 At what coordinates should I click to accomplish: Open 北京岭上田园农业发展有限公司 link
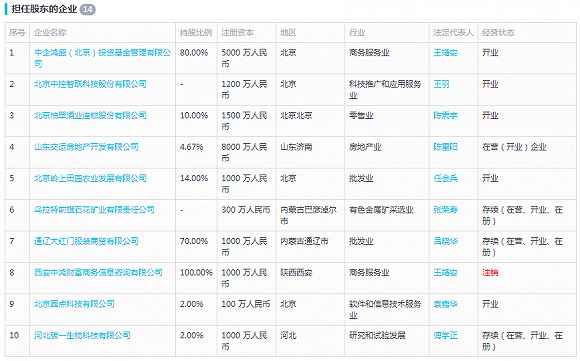[90, 178]
